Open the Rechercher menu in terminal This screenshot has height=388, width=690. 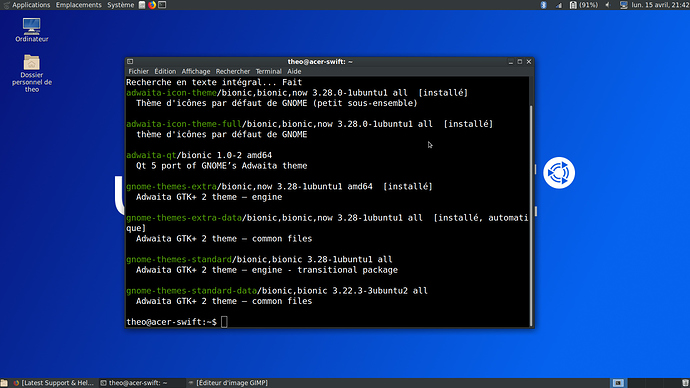tap(233, 71)
